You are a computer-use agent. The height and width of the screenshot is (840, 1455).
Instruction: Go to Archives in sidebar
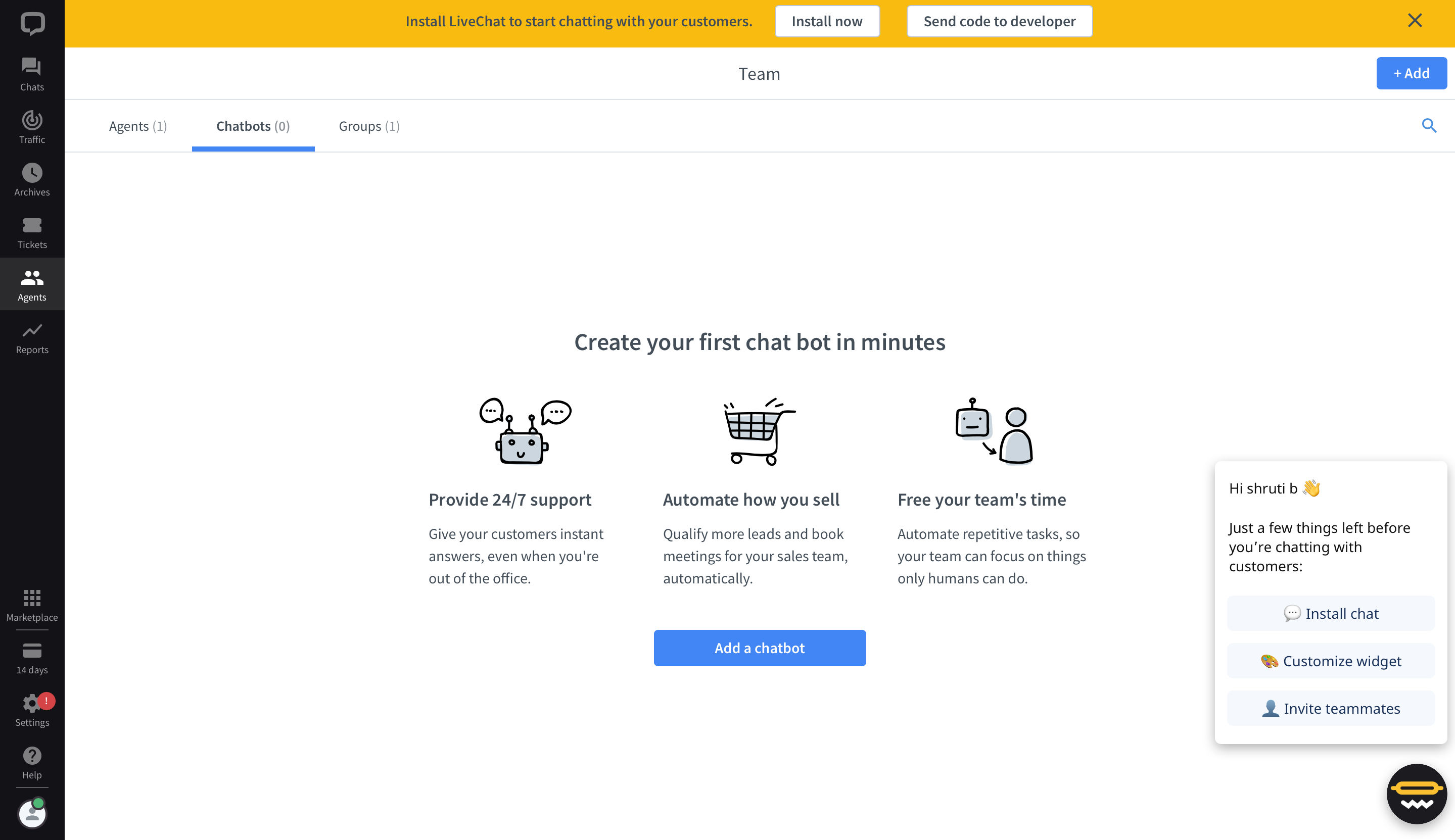click(32, 179)
